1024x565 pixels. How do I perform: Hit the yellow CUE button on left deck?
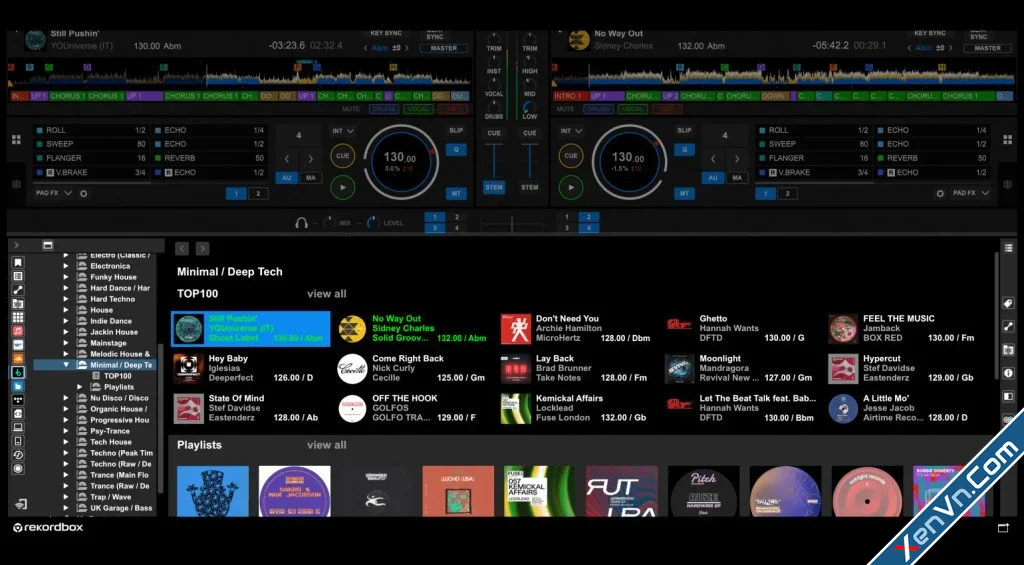click(x=342, y=155)
